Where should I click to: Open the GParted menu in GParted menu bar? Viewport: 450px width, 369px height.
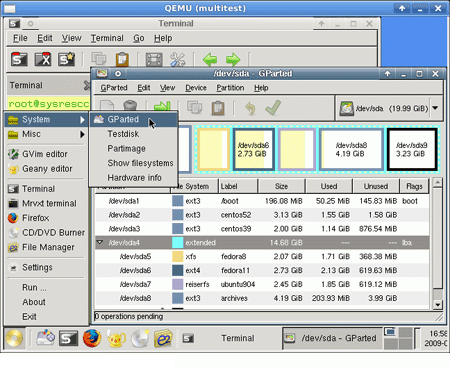[114, 88]
